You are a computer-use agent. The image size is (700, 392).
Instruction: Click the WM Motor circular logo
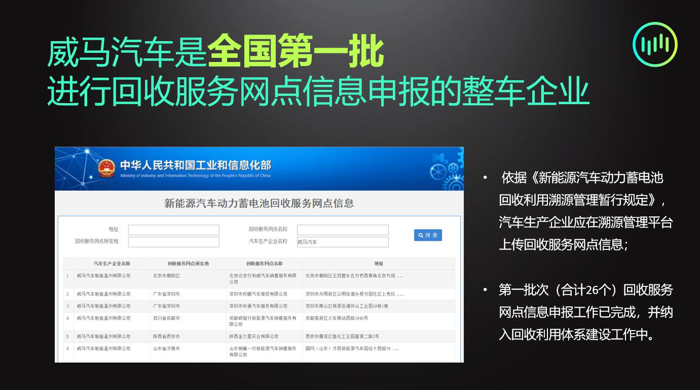click(x=655, y=44)
